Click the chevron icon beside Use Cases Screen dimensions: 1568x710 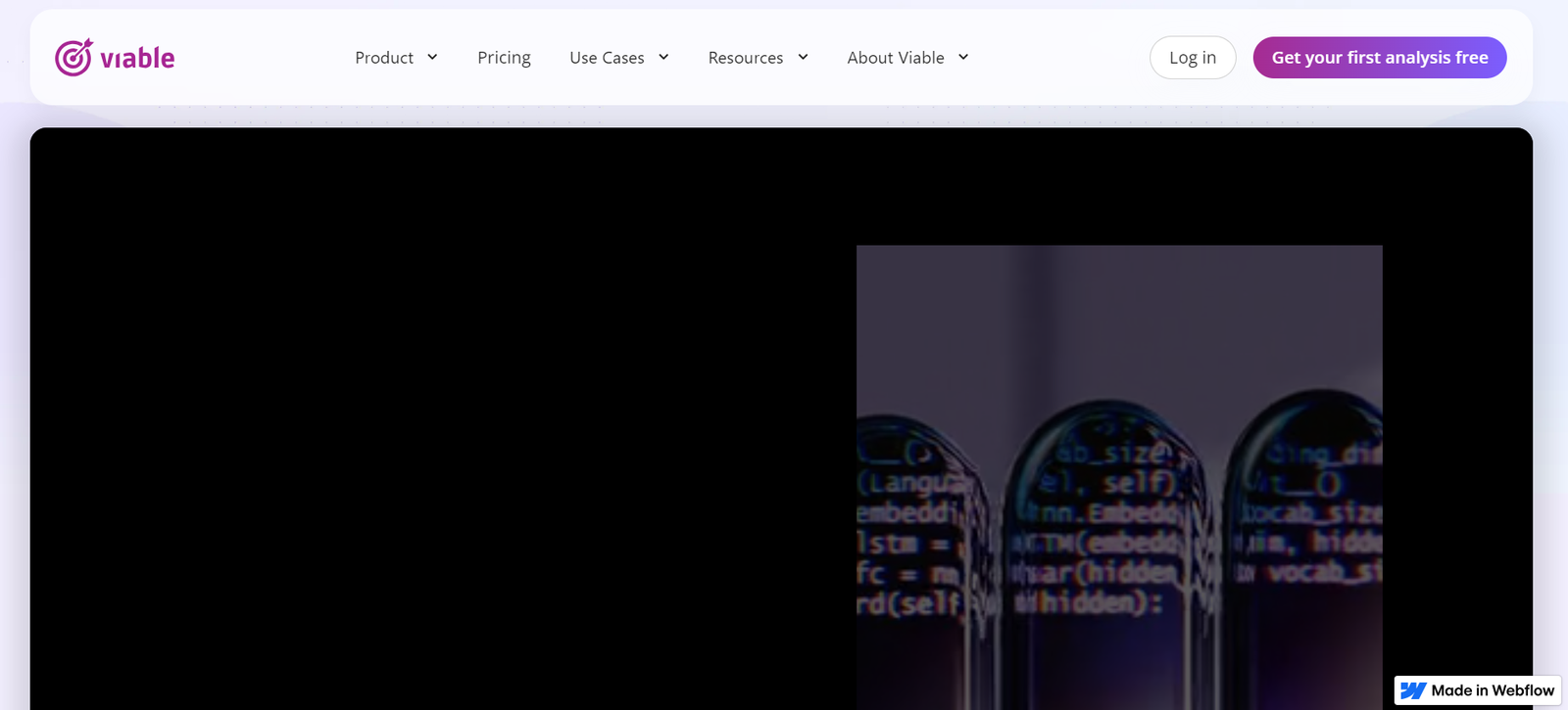(x=663, y=57)
